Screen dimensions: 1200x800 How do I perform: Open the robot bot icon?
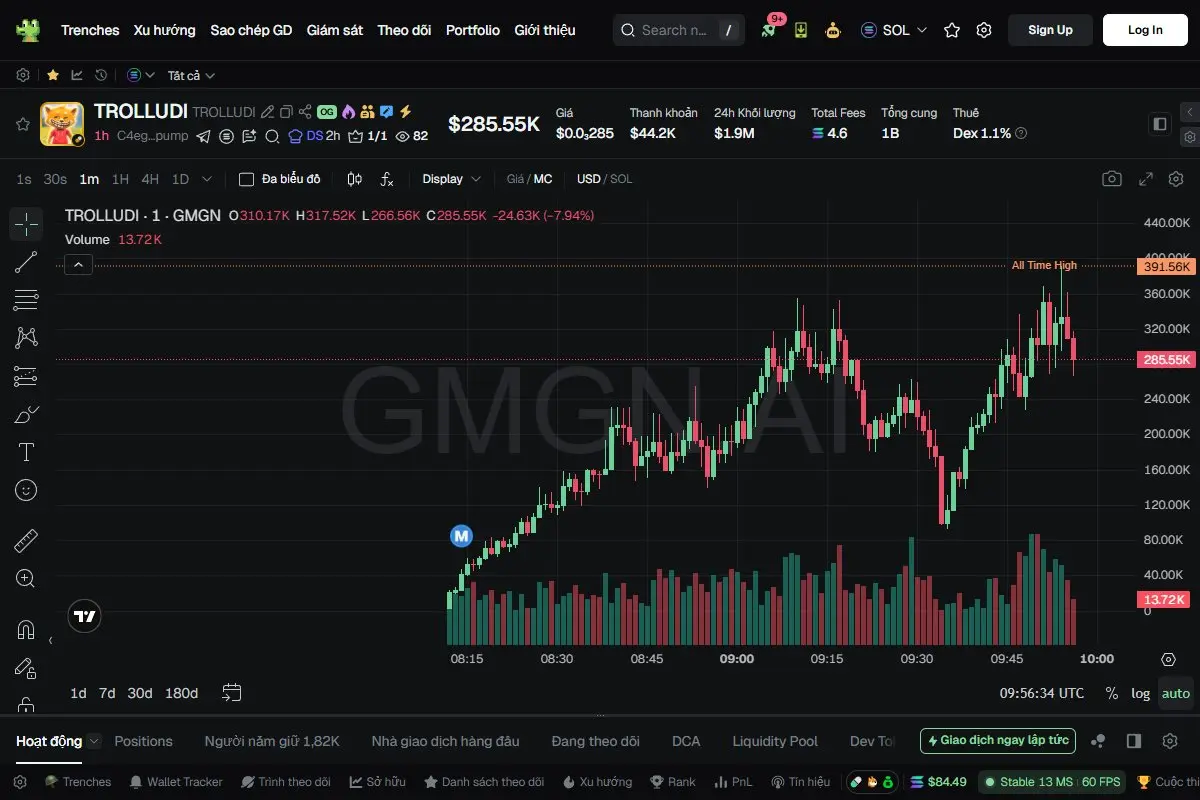pos(833,30)
